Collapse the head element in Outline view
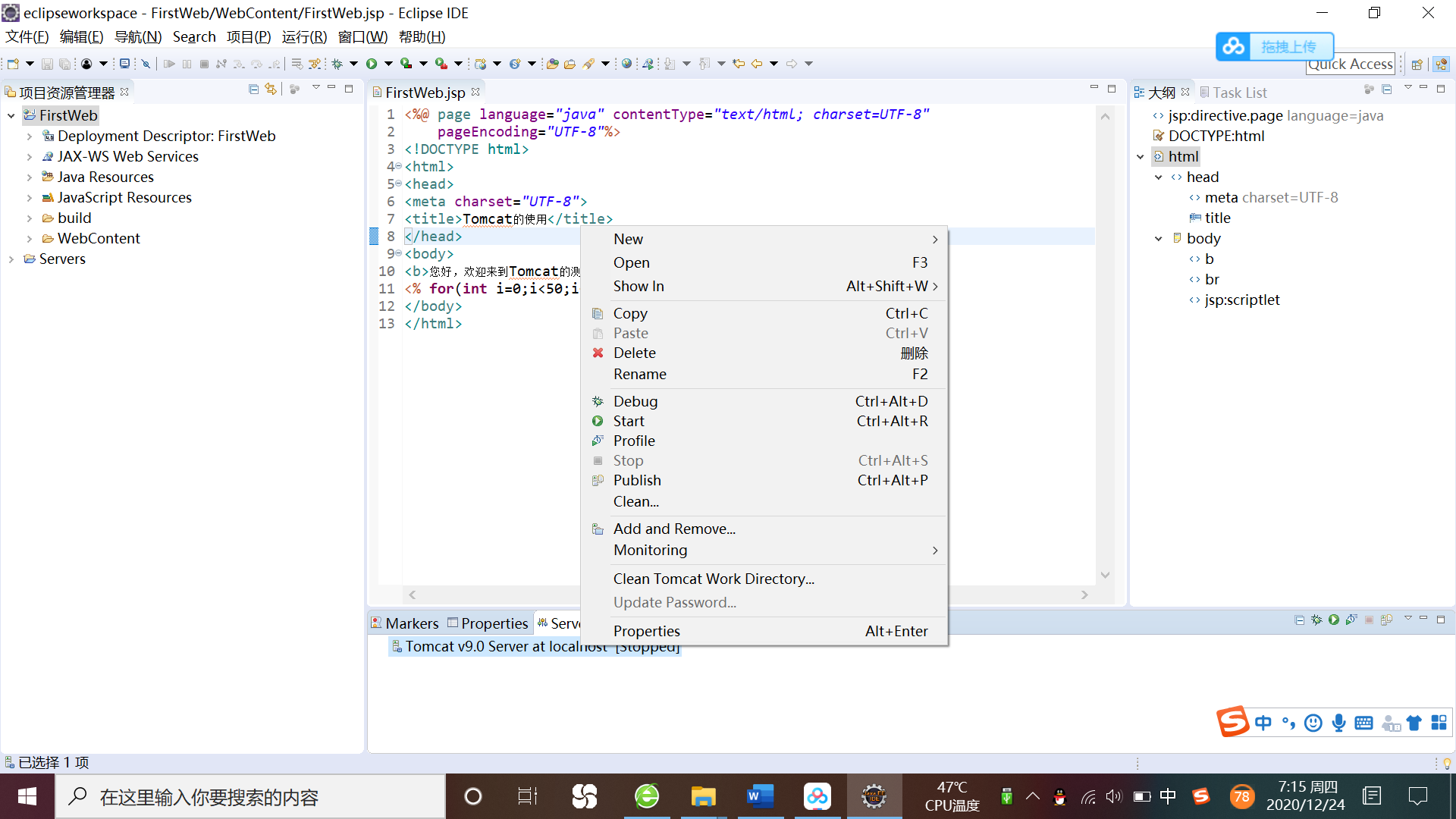1456x819 pixels. pyautogui.click(x=1158, y=177)
